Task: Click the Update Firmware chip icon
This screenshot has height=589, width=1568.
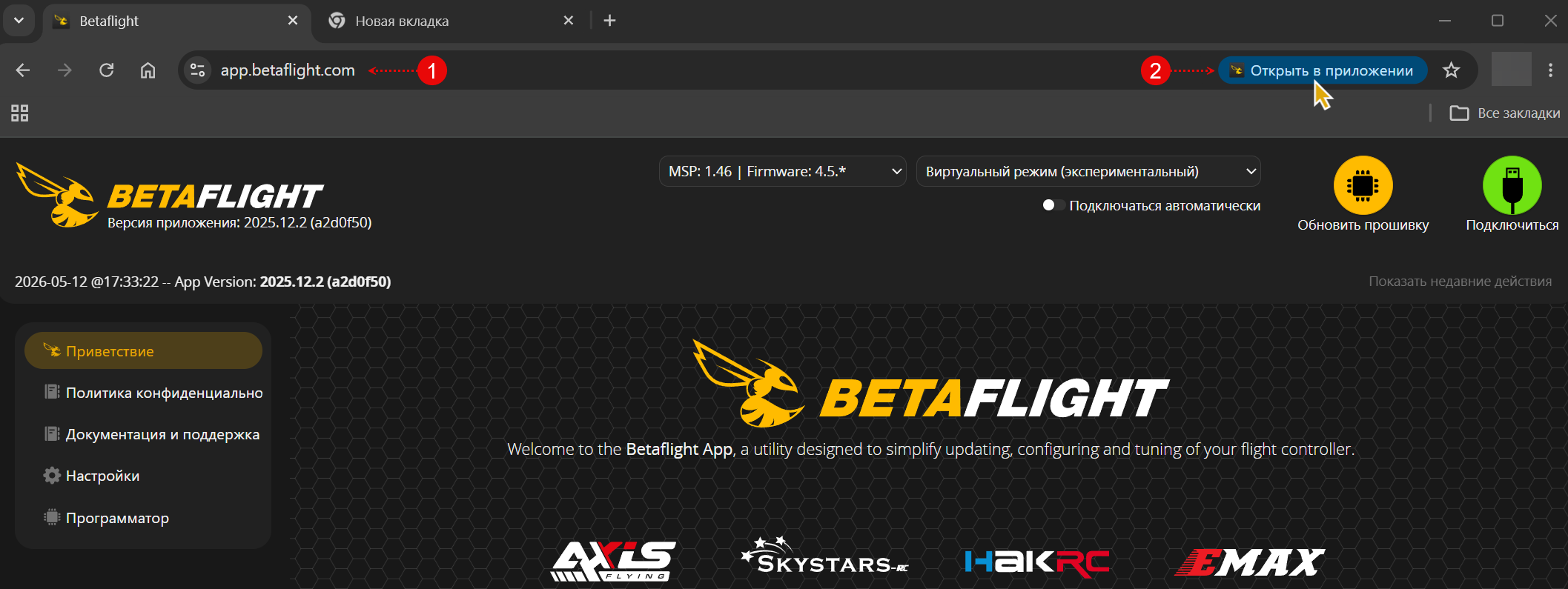Action: [x=1363, y=185]
